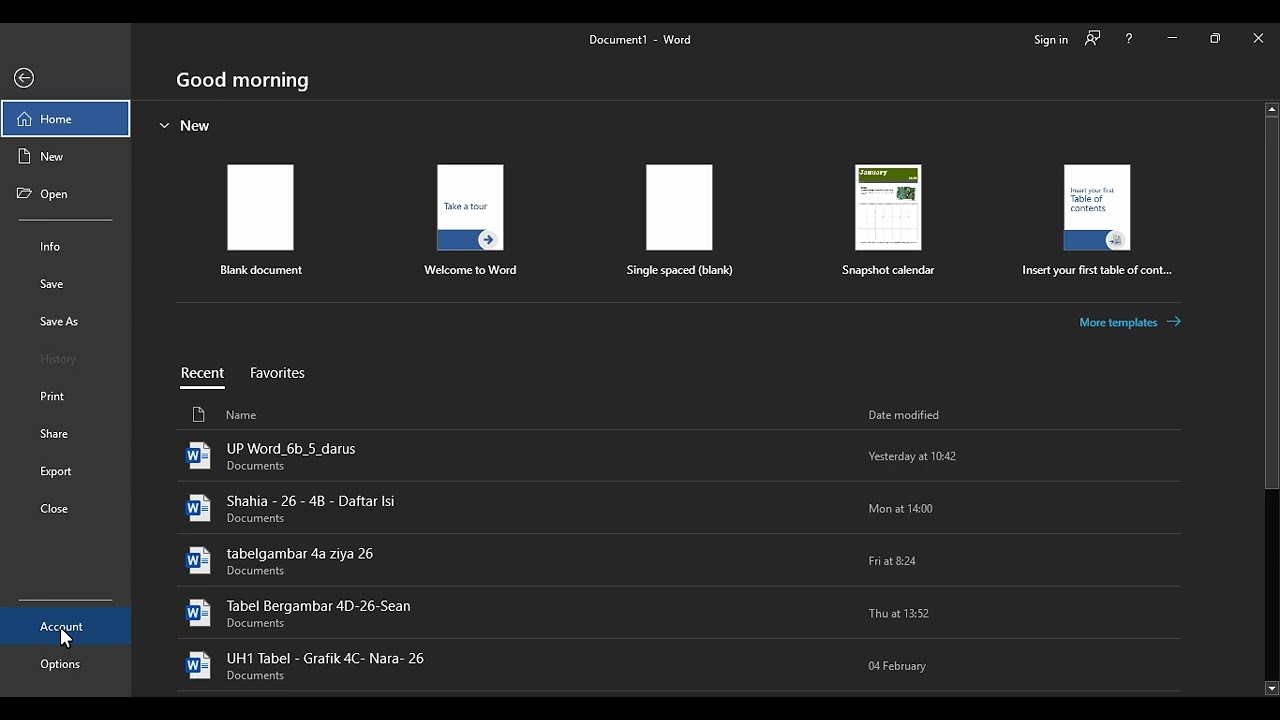Screen dimensions: 1280x720
Task: Open Word Options
Action: pyautogui.click(x=66, y=664)
